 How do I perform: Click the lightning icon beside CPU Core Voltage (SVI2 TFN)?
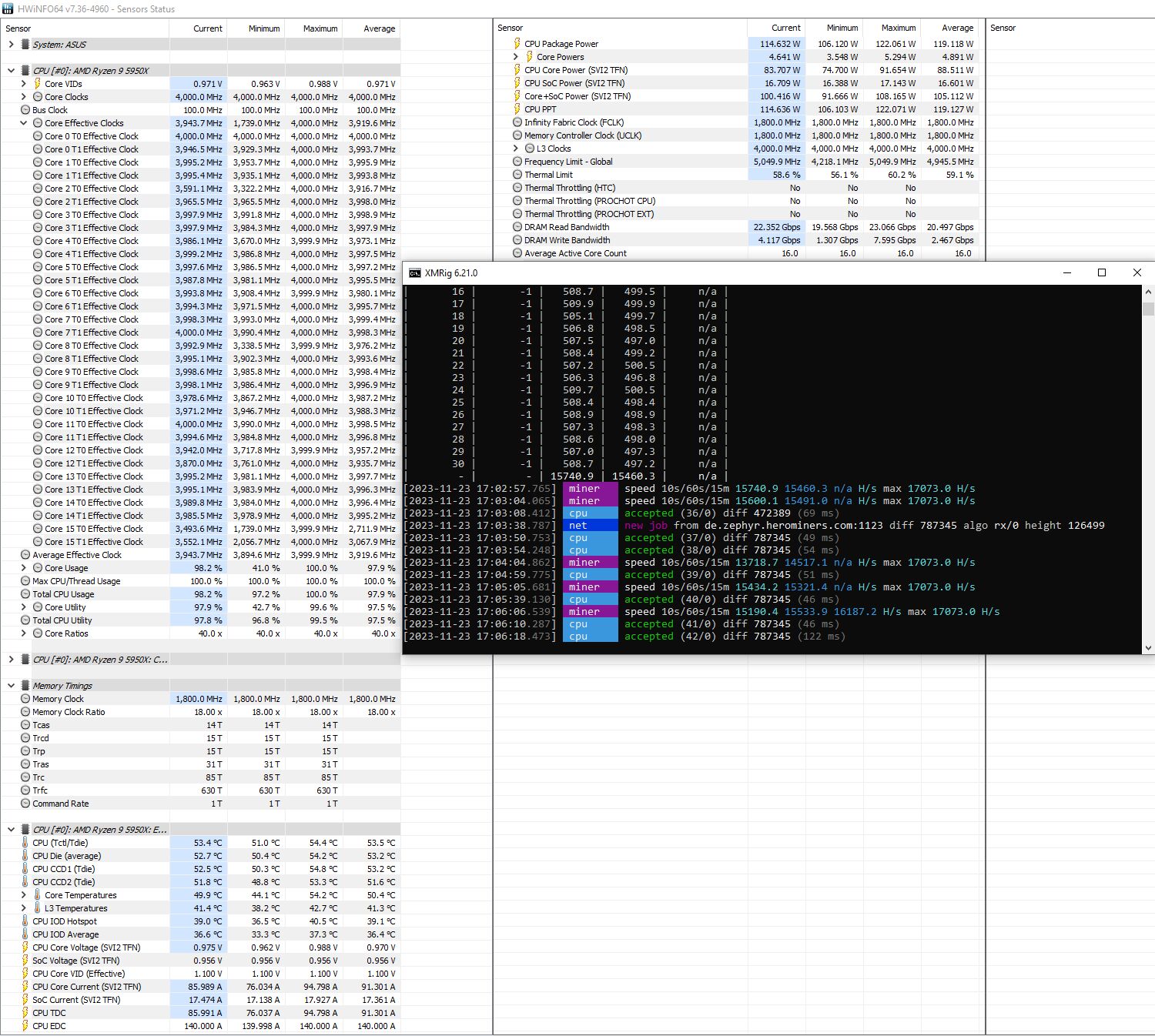pos(25,947)
